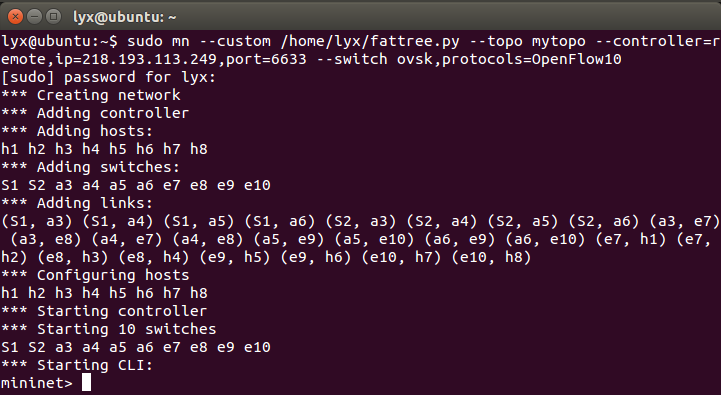
Task: Close the lyx@ubuntu terminal window
Action: pyautogui.click(x=15, y=17)
